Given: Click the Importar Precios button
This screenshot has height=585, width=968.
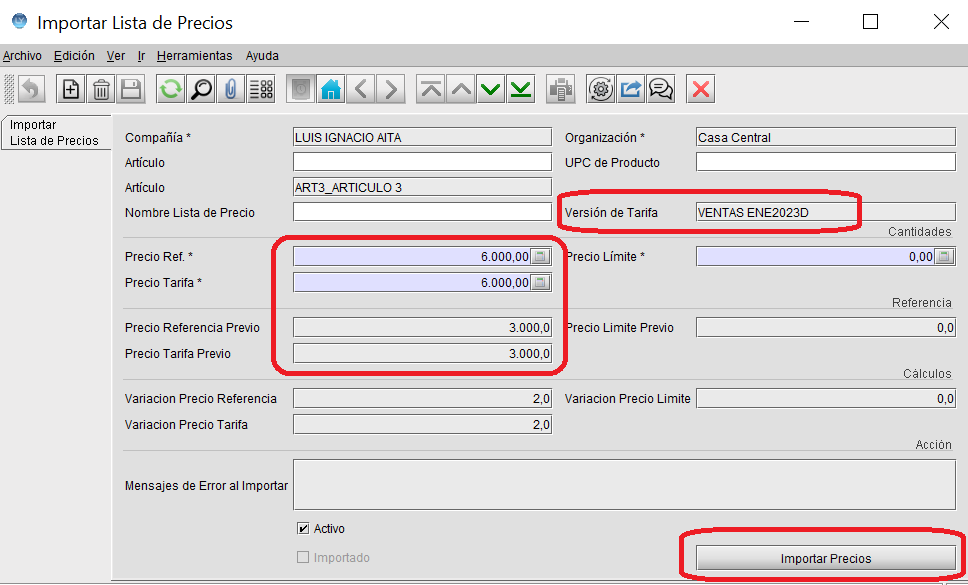Looking at the screenshot, I should coord(825,558).
